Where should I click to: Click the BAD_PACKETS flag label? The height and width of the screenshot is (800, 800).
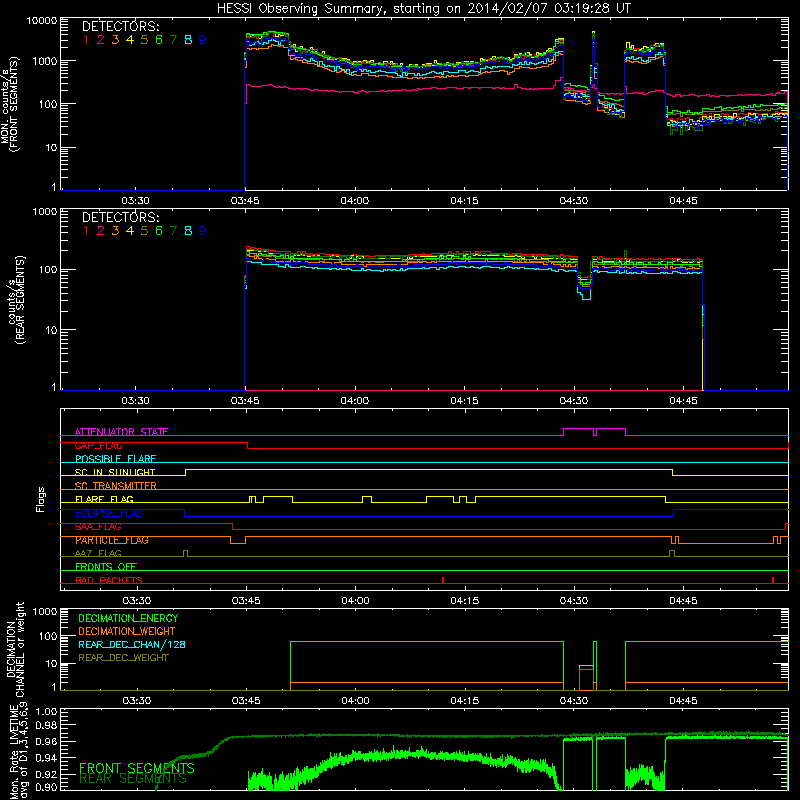click(109, 580)
